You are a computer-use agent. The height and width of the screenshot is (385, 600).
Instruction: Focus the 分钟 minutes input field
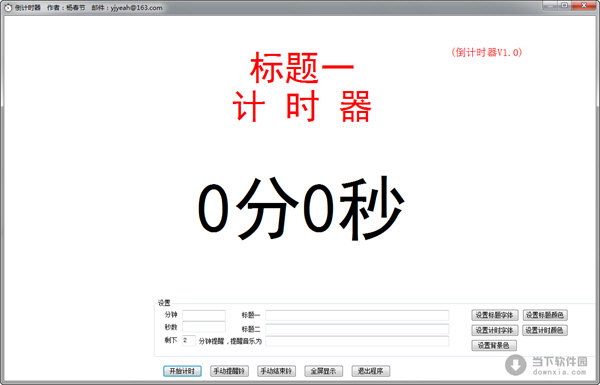[x=204, y=315]
